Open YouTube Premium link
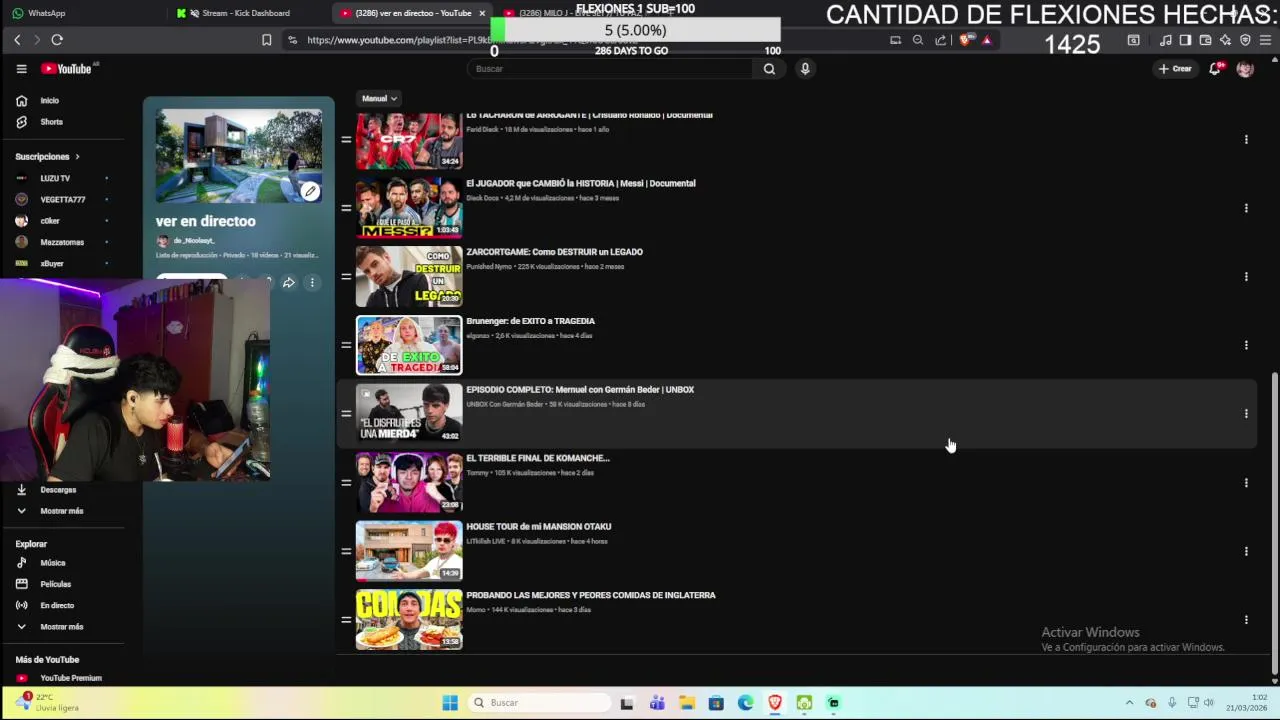 (x=70, y=678)
